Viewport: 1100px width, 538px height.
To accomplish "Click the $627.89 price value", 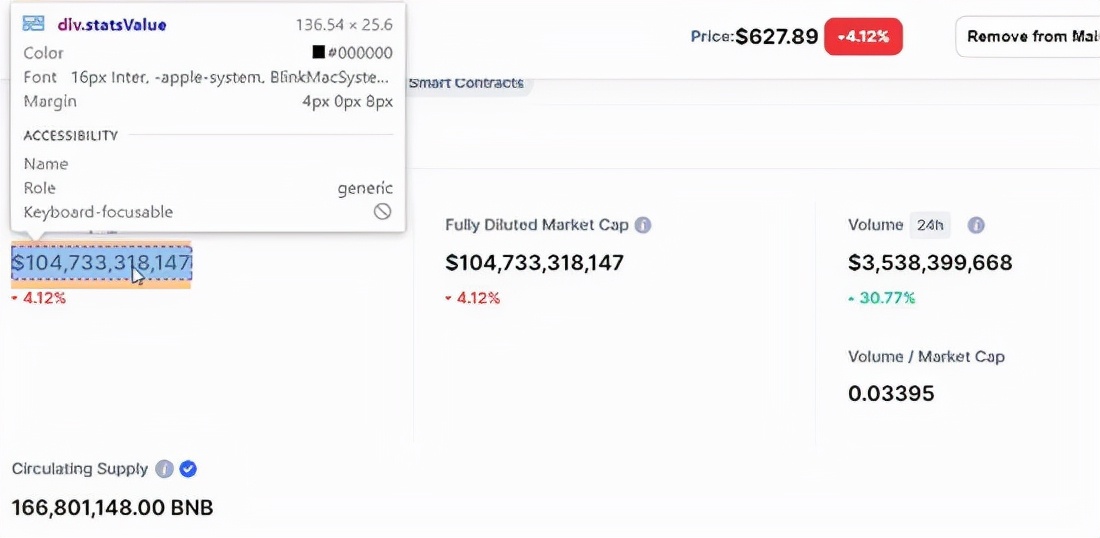I will tap(777, 36).
